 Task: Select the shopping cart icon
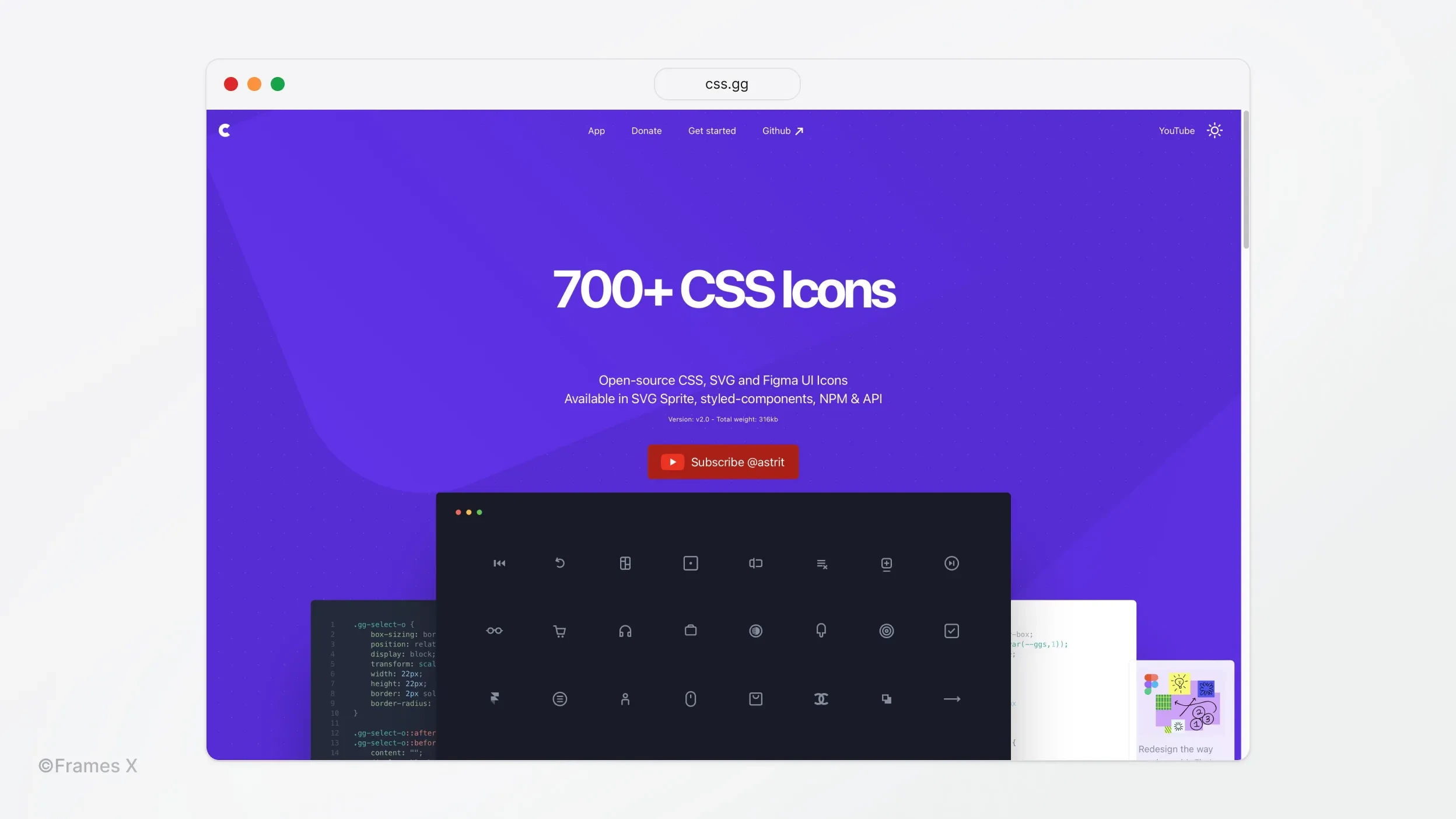[x=559, y=631]
